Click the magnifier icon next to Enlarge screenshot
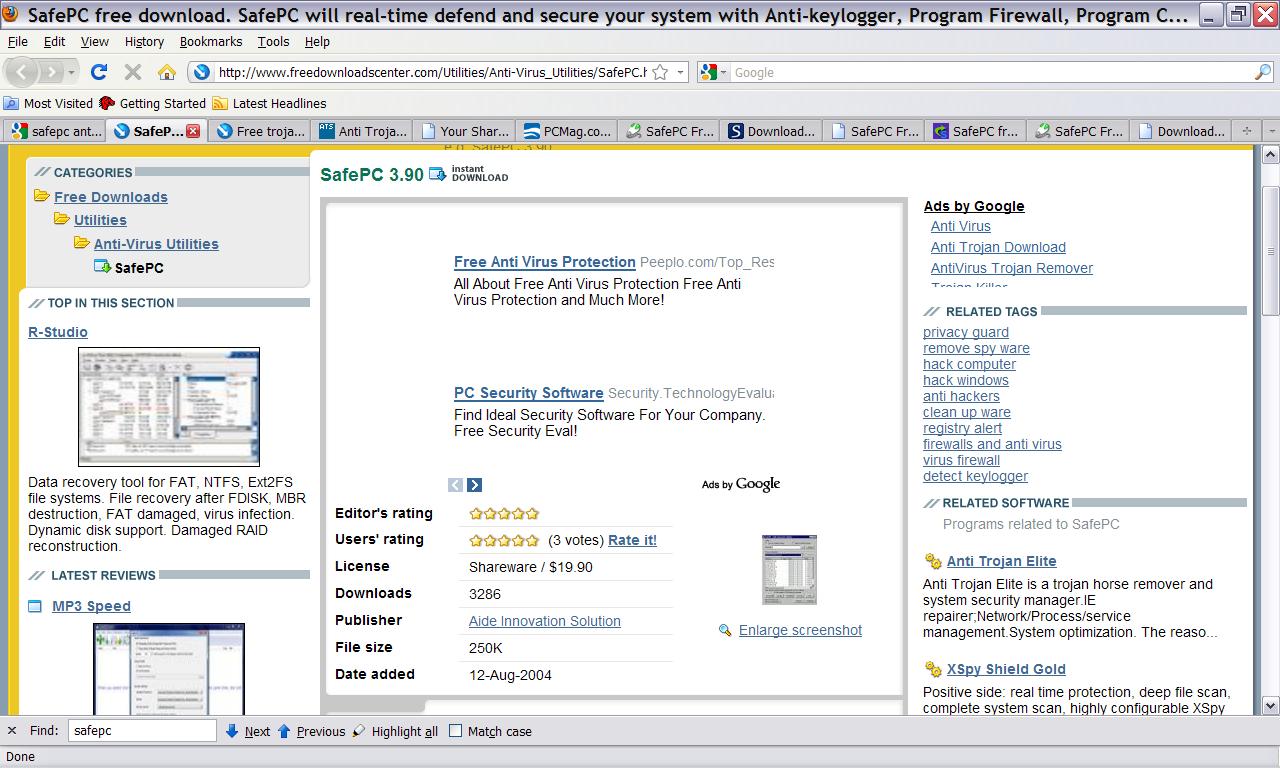 tap(725, 630)
